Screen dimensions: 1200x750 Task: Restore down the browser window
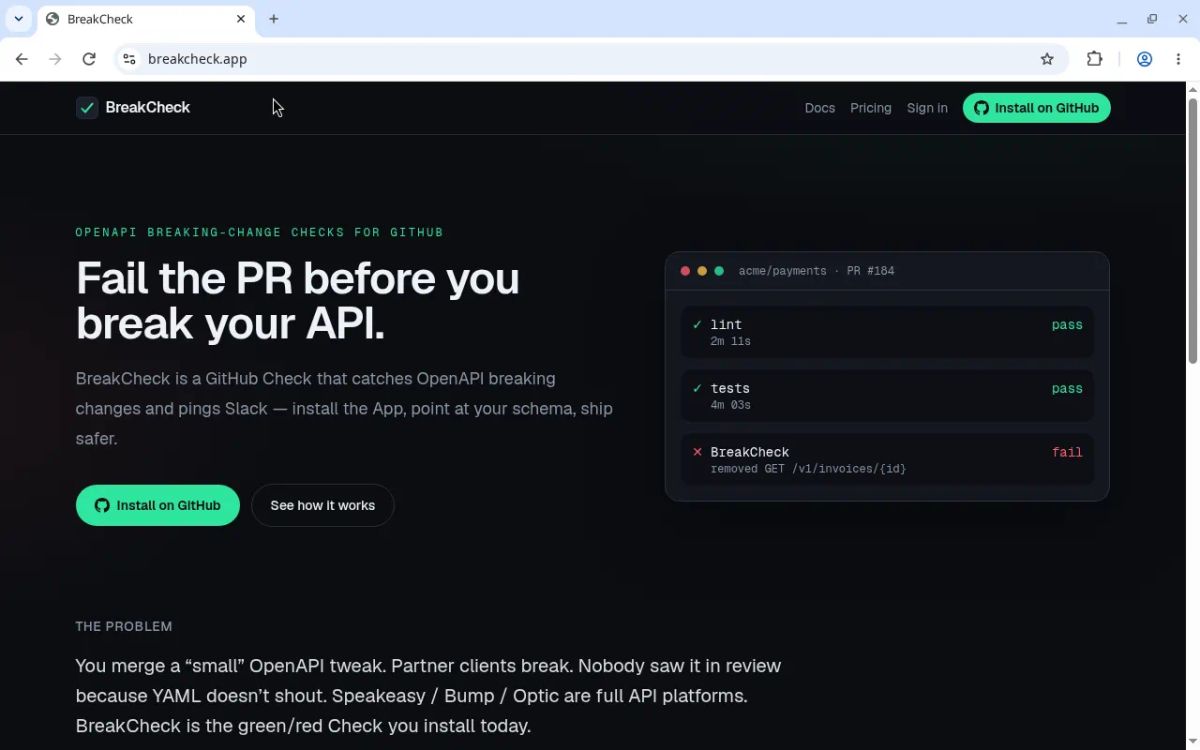[x=1152, y=19]
